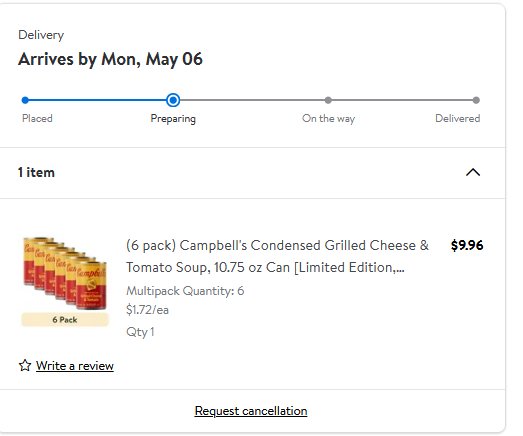Screen dimensions: 523x436
Task: Click the Placed status dot
Action: click(25, 100)
